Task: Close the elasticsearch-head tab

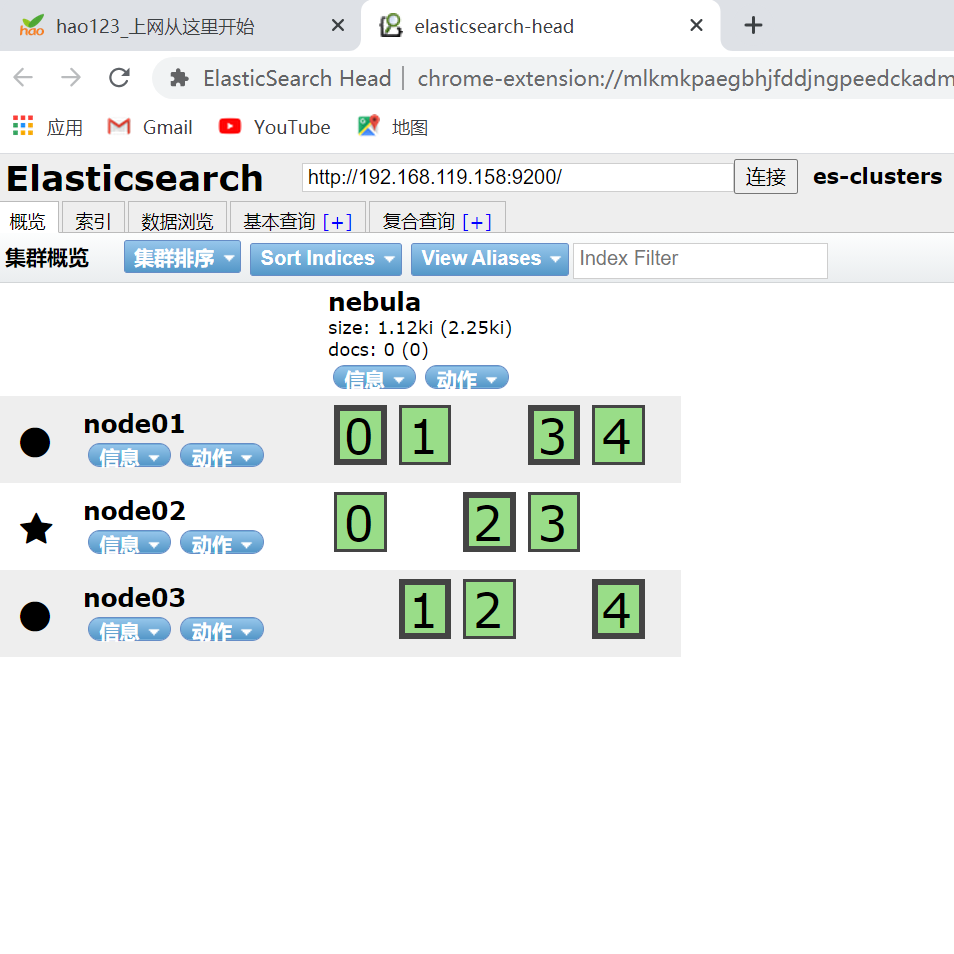Action: pyautogui.click(x=697, y=25)
